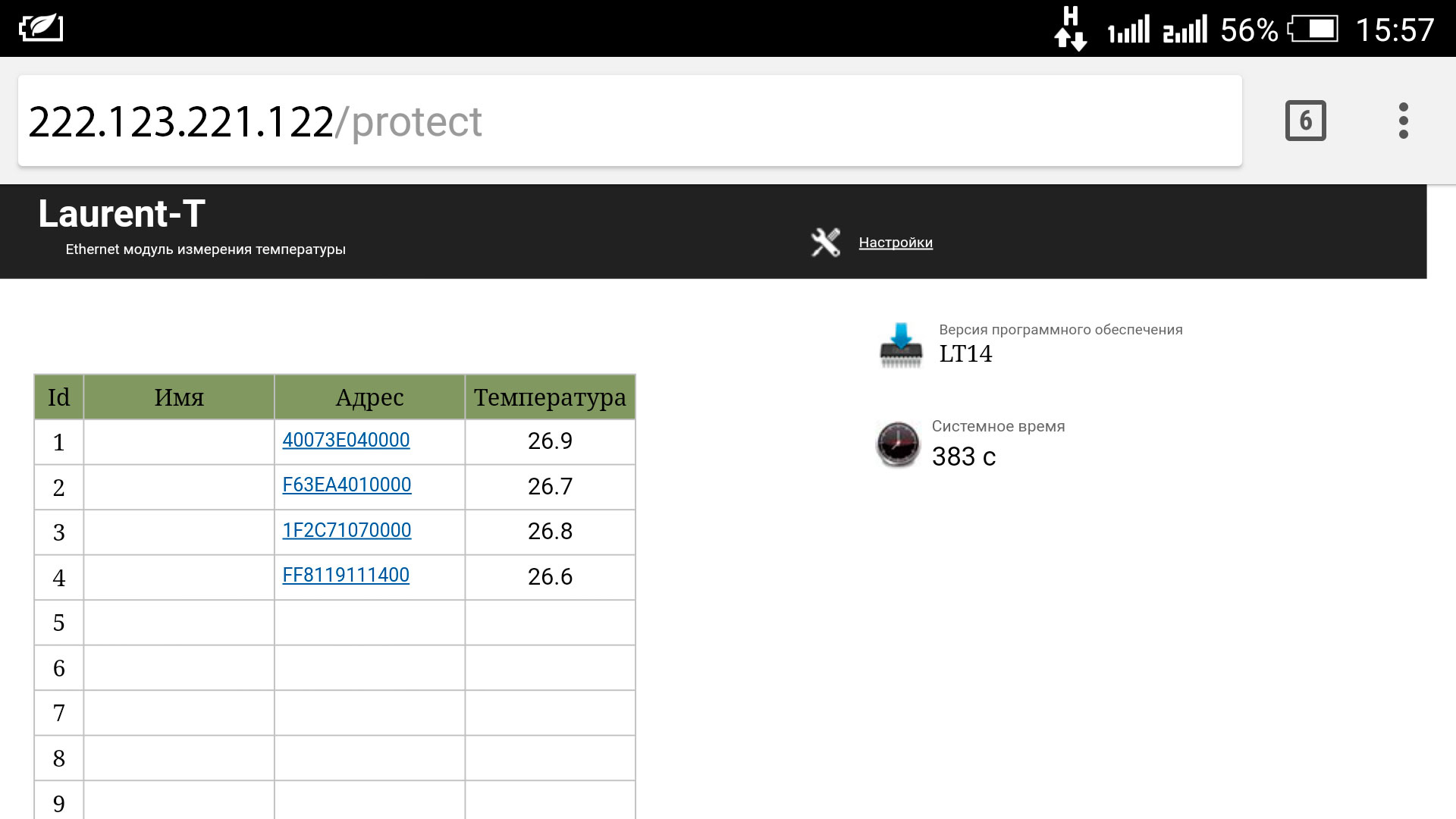Tap the 15:57 clock in status bar
Screen dimensions: 1456x819
1394,30
